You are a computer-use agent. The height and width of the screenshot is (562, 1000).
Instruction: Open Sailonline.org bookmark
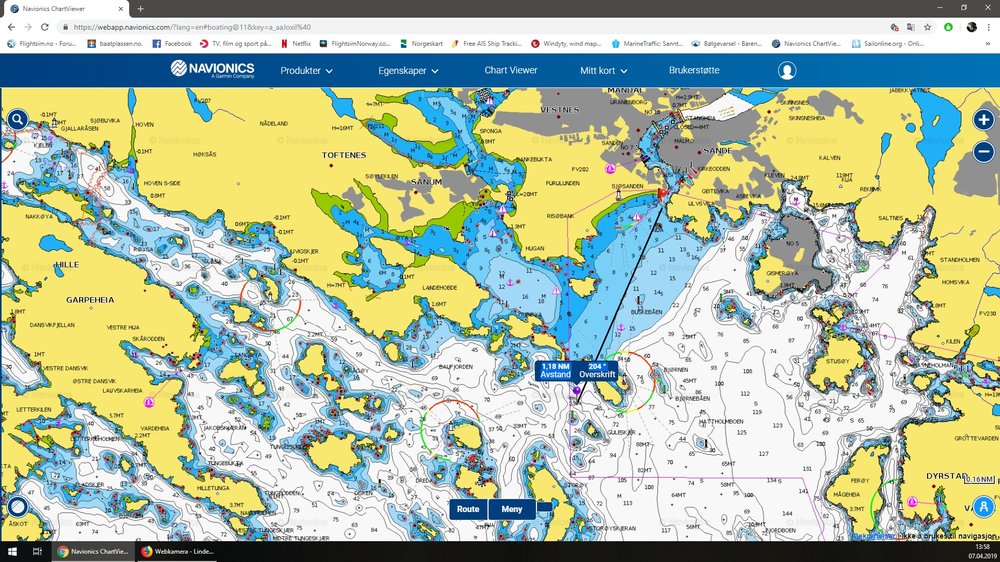coord(888,43)
